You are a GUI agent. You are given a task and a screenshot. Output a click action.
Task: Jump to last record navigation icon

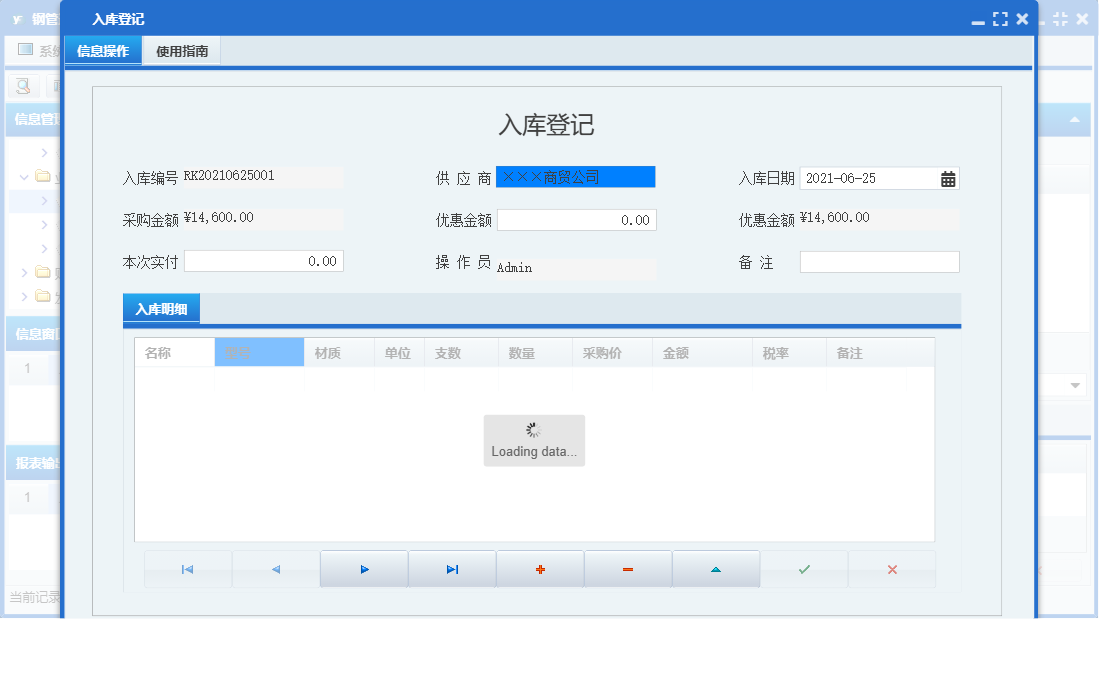coord(452,568)
